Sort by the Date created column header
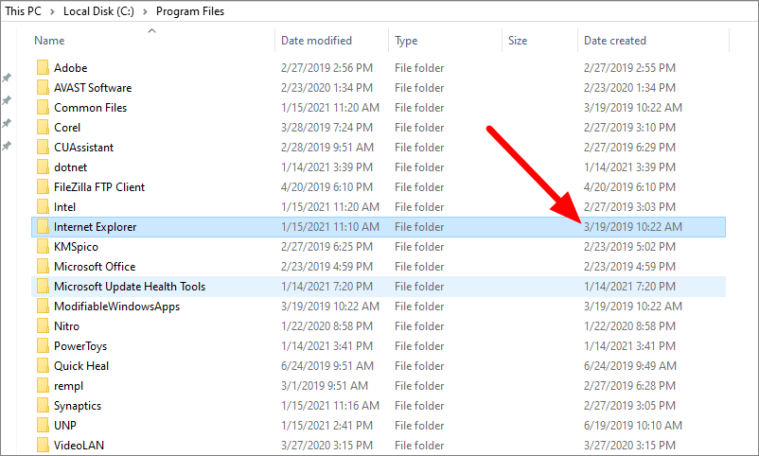The width and height of the screenshot is (759, 456). [x=615, y=41]
